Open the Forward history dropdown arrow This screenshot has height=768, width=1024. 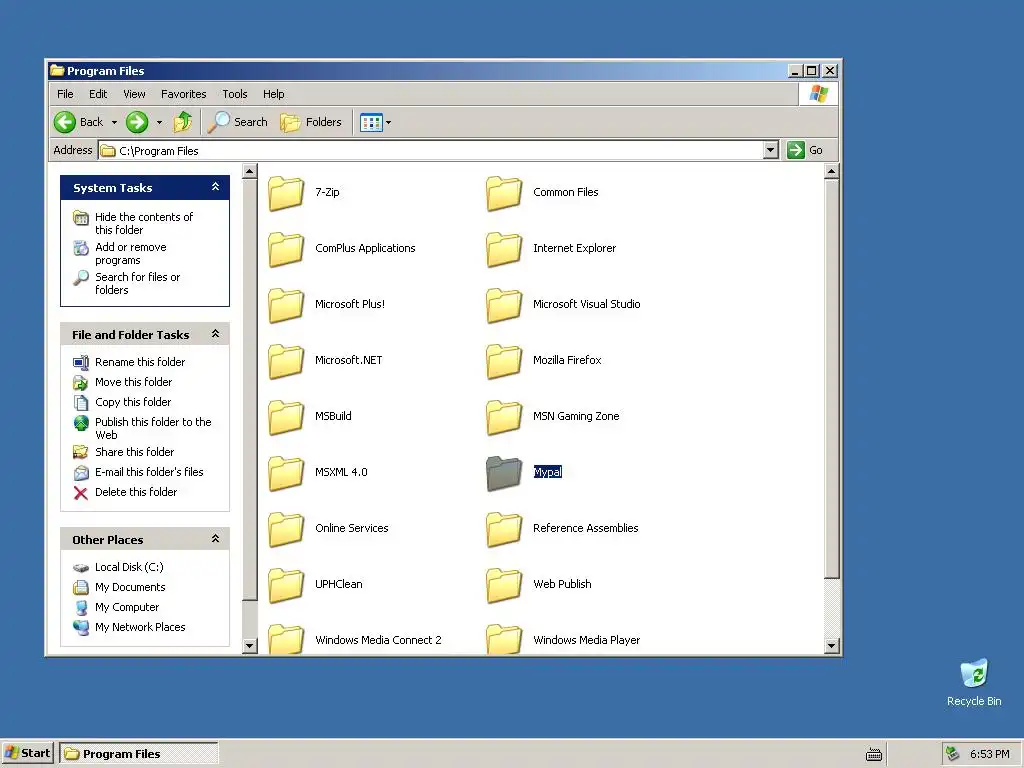pyautogui.click(x=159, y=122)
